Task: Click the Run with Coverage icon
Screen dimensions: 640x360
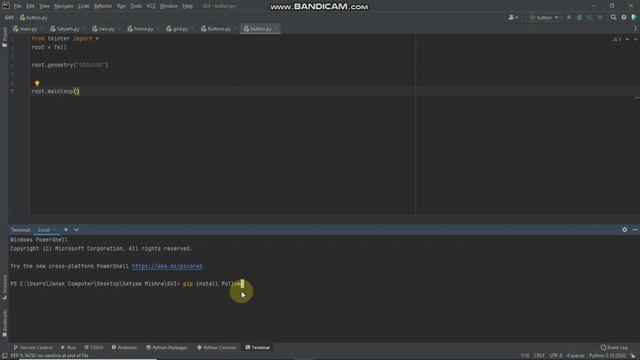Action: point(590,18)
